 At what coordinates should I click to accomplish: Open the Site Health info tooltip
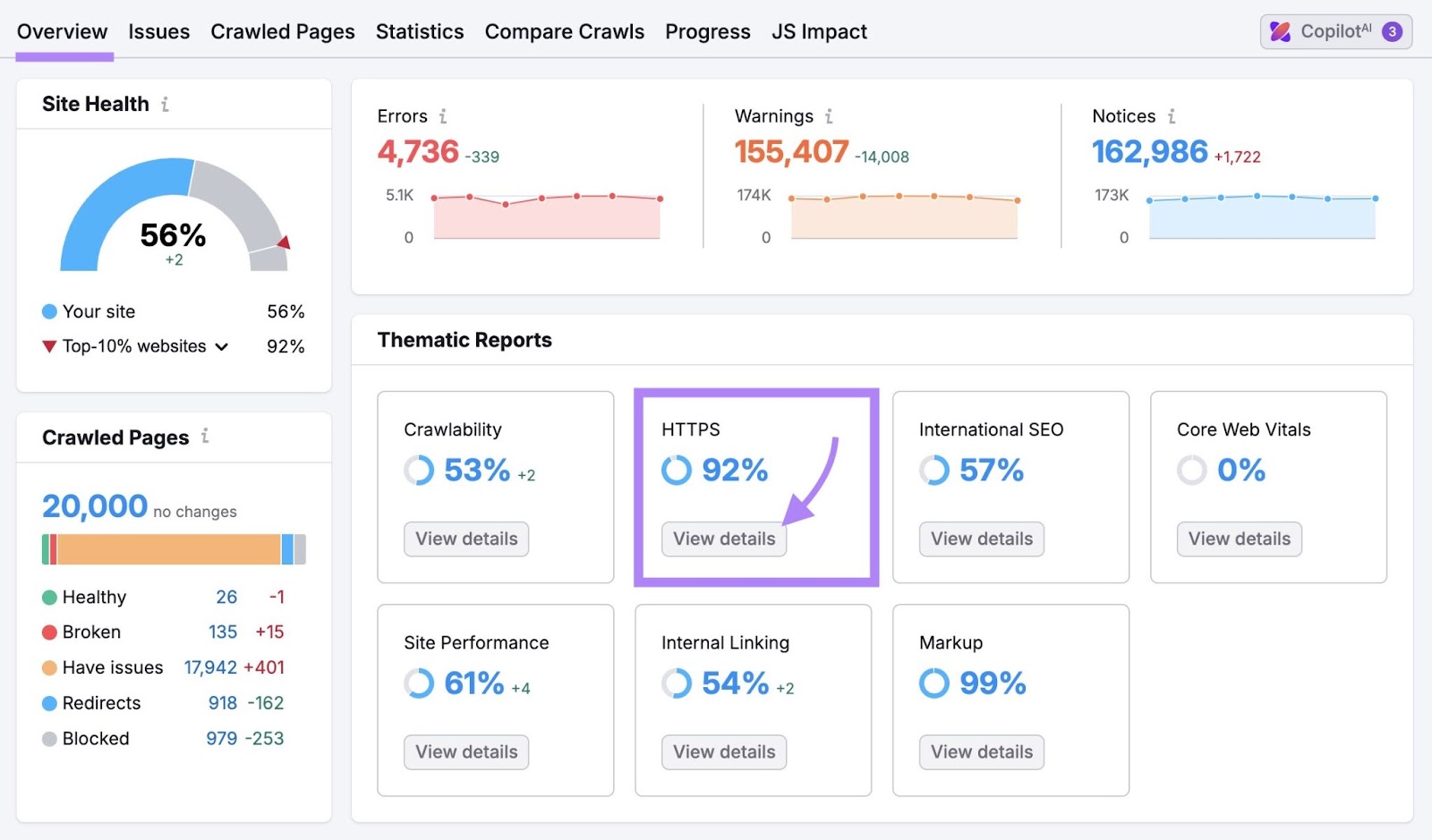tap(165, 104)
